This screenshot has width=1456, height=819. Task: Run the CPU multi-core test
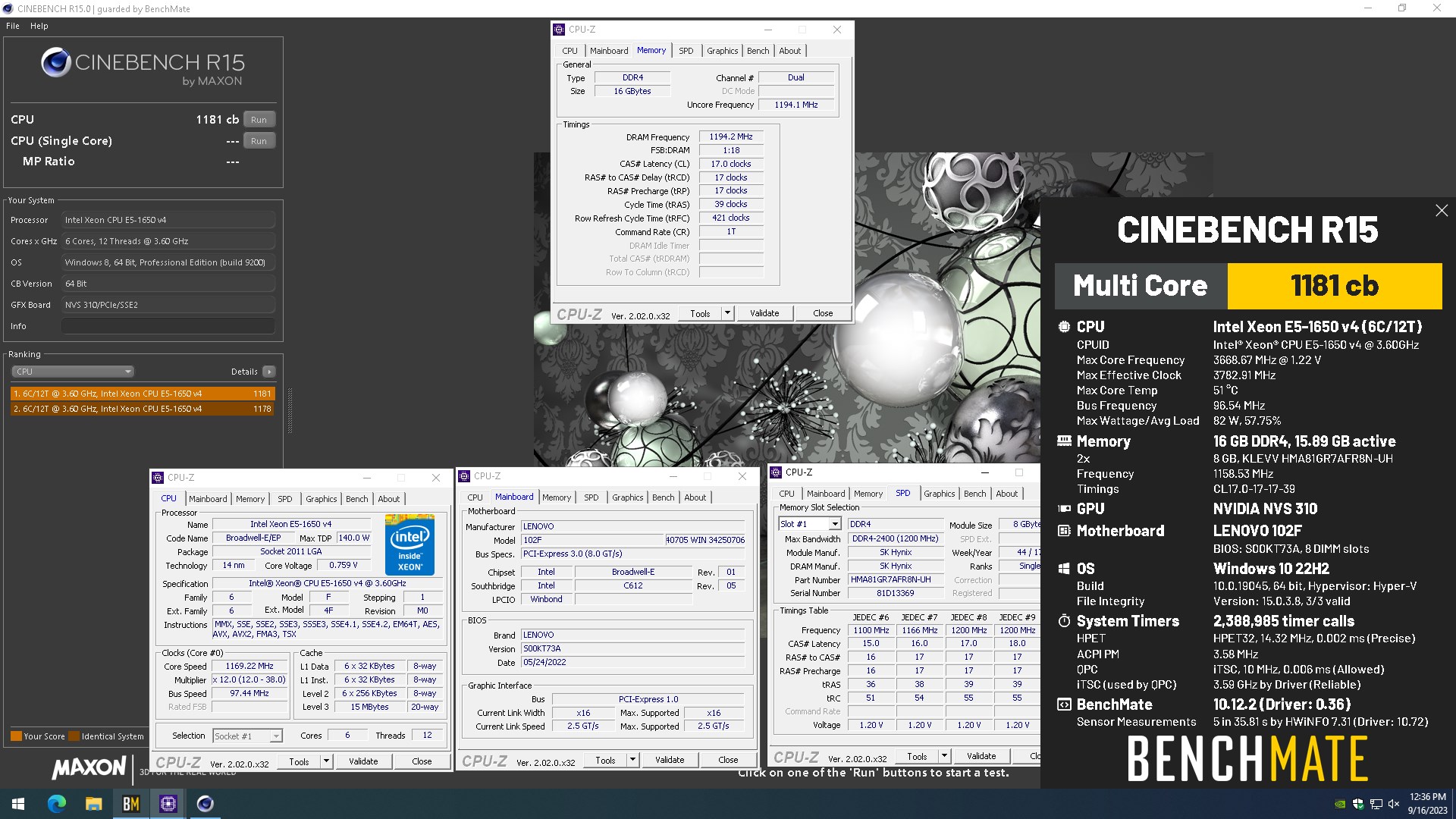(x=259, y=120)
